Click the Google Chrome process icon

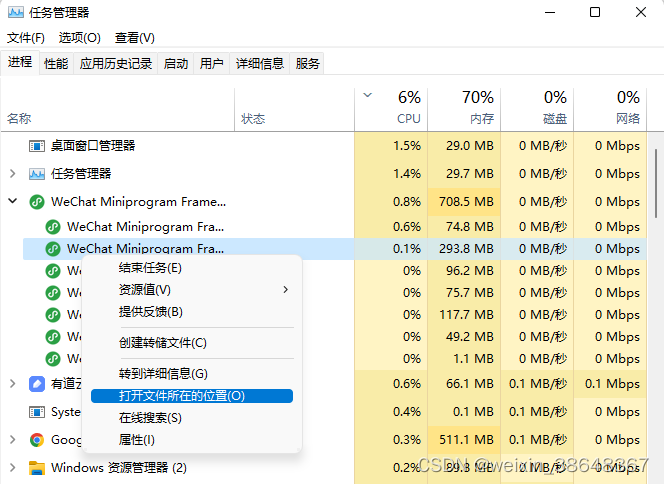point(37,440)
